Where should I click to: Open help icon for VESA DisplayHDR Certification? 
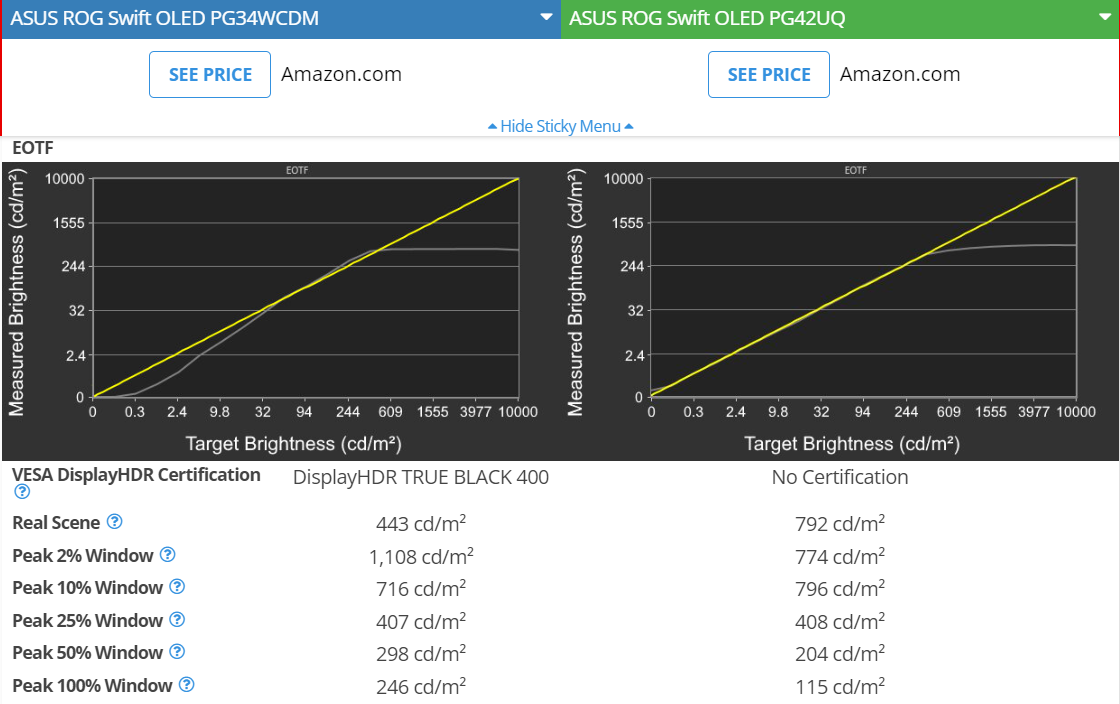[22, 491]
